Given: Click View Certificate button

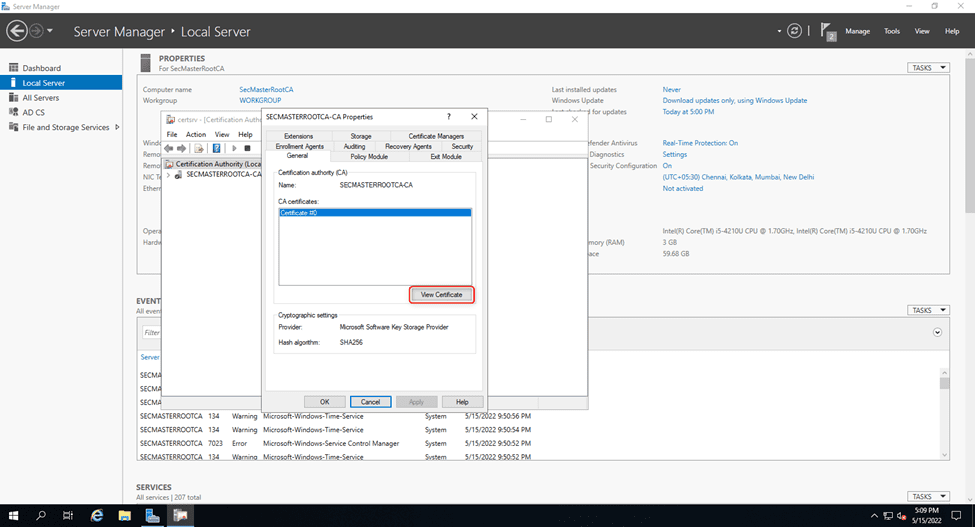Looking at the screenshot, I should (x=441, y=295).
